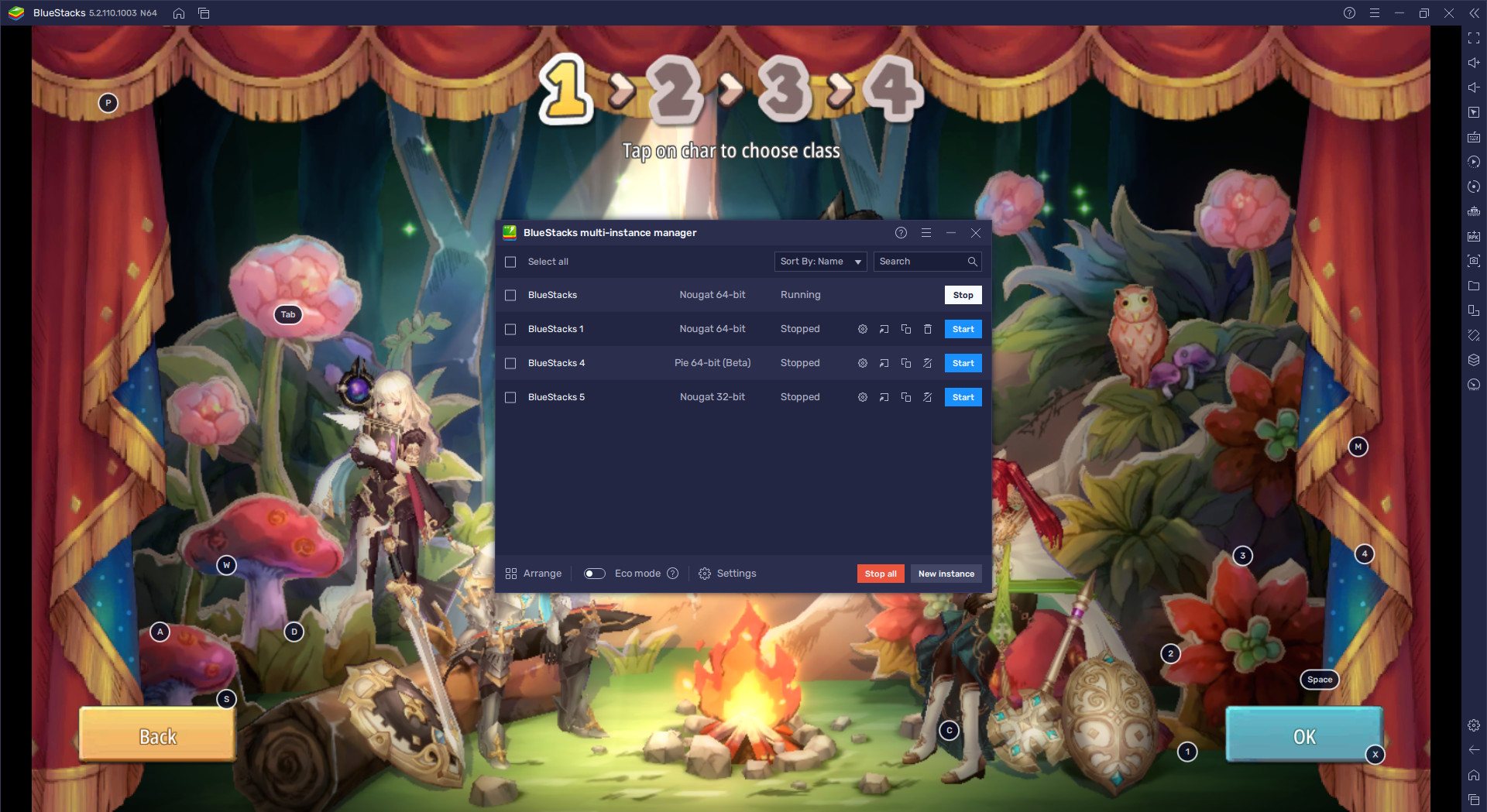This screenshot has height=812, width=1487.
Task: Clone the BlueStacks 1 instance
Action: tap(905, 329)
